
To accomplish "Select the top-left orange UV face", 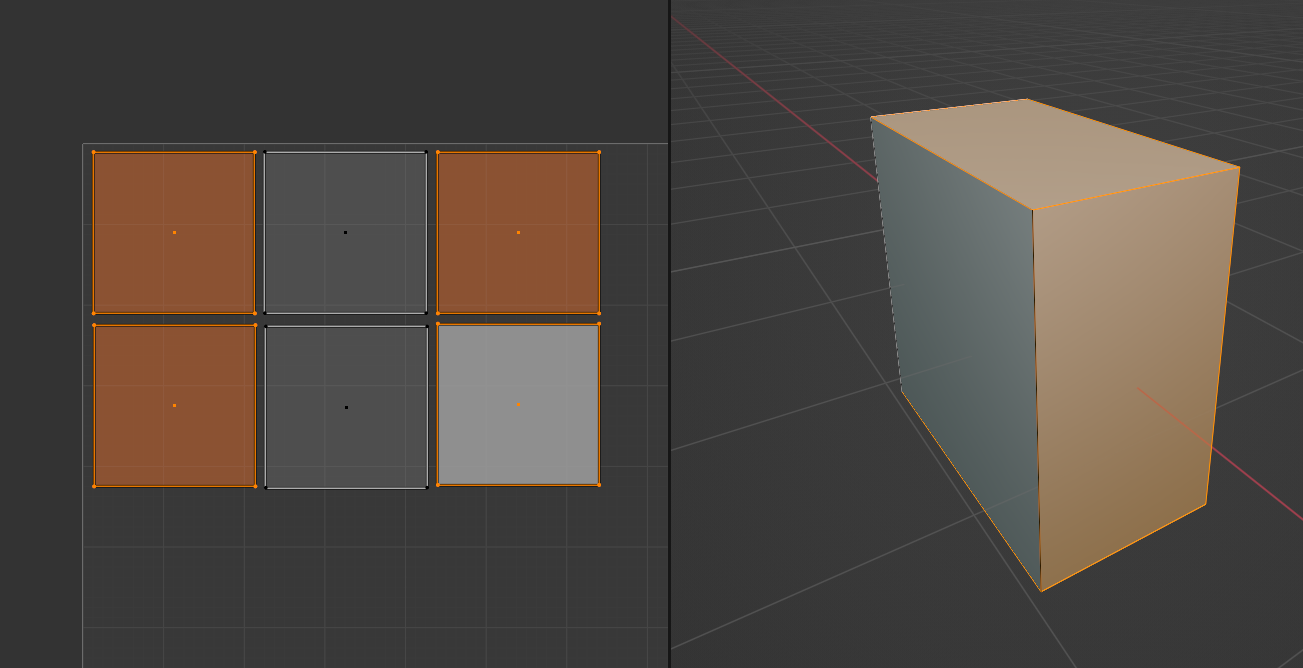I will point(174,233).
